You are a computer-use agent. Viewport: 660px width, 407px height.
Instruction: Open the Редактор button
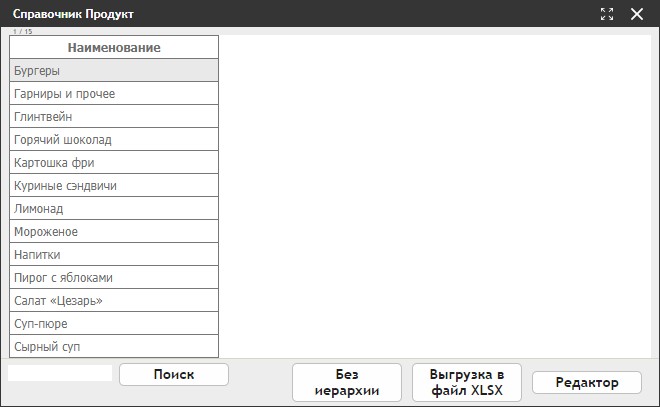587,383
